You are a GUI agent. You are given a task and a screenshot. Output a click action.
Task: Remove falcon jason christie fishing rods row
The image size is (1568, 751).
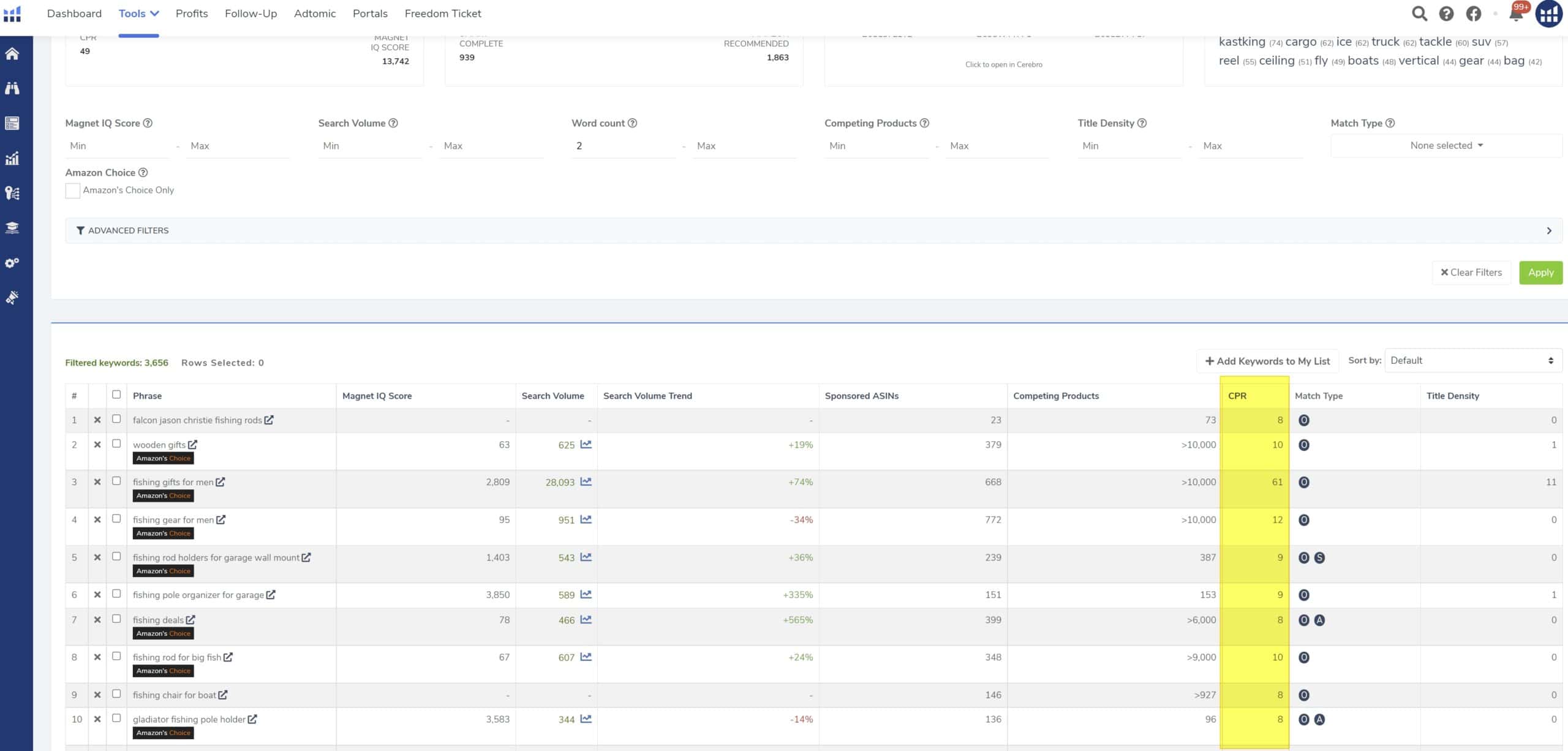point(97,420)
